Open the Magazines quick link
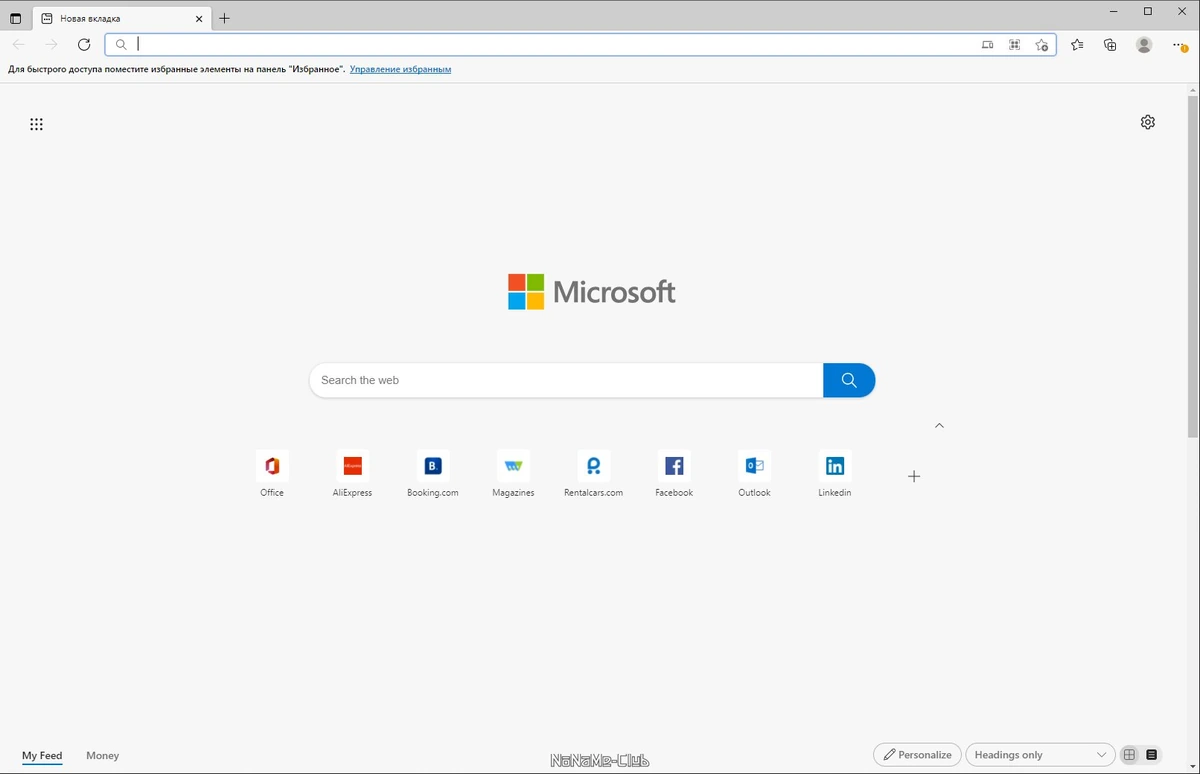The height and width of the screenshot is (774, 1200). pos(513,474)
